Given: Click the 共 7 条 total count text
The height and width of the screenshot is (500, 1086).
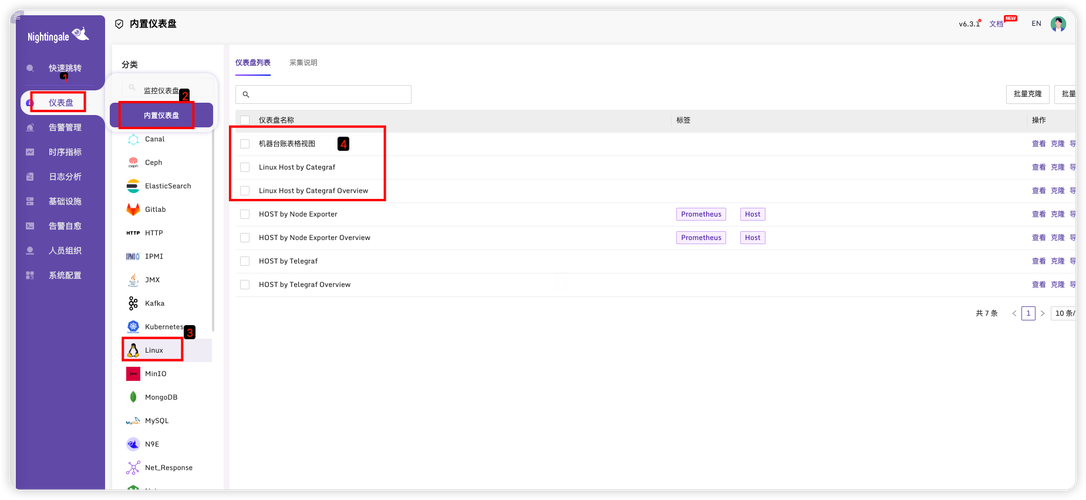Looking at the screenshot, I should [x=986, y=314].
